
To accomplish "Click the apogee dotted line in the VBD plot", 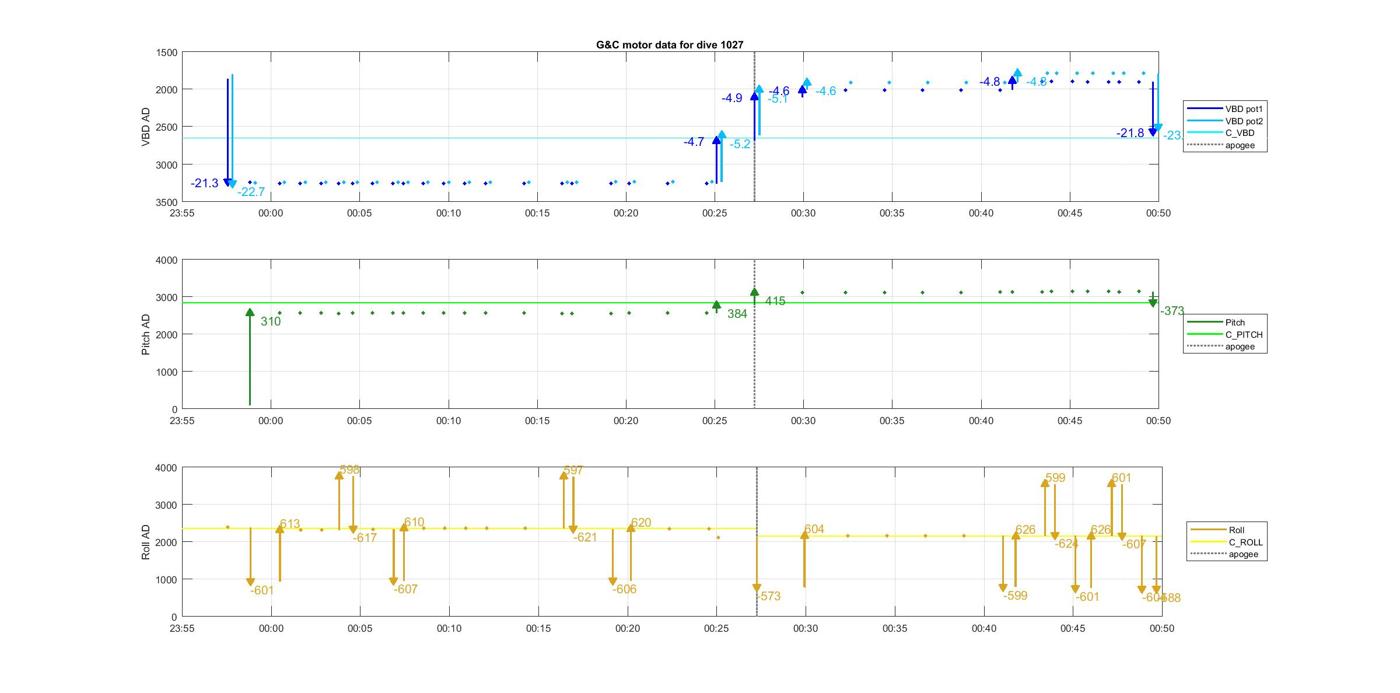I will 754,126.
